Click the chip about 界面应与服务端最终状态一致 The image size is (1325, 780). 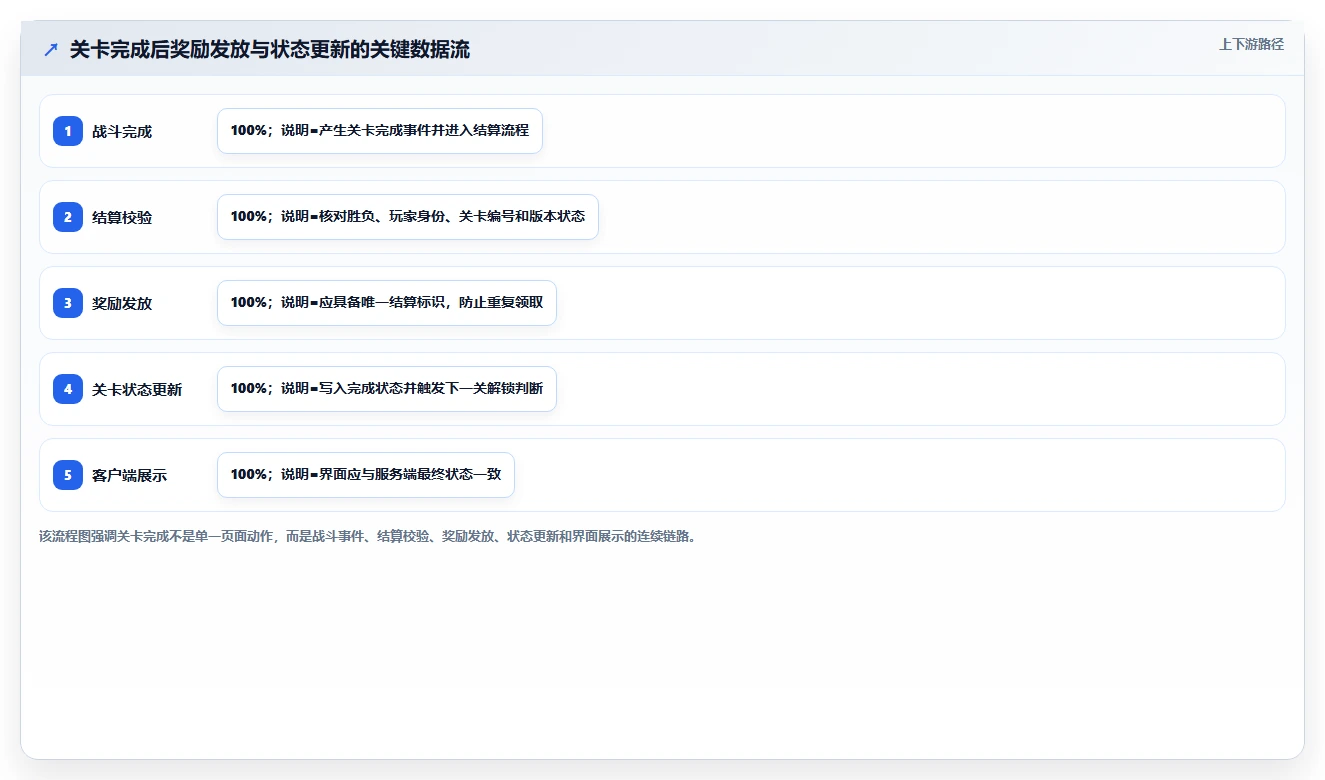point(366,475)
